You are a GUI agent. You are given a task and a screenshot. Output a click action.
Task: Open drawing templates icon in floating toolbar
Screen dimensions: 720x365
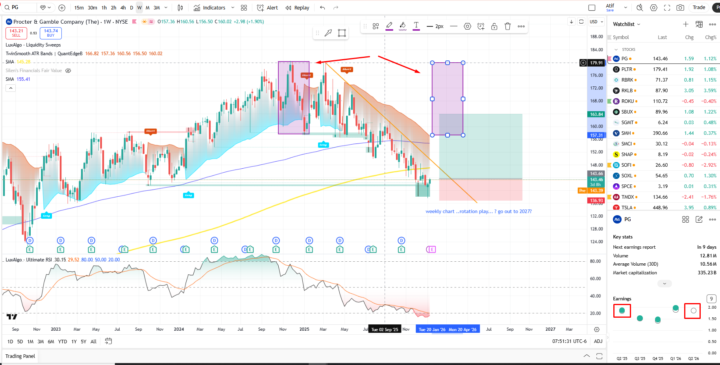tap(376, 26)
